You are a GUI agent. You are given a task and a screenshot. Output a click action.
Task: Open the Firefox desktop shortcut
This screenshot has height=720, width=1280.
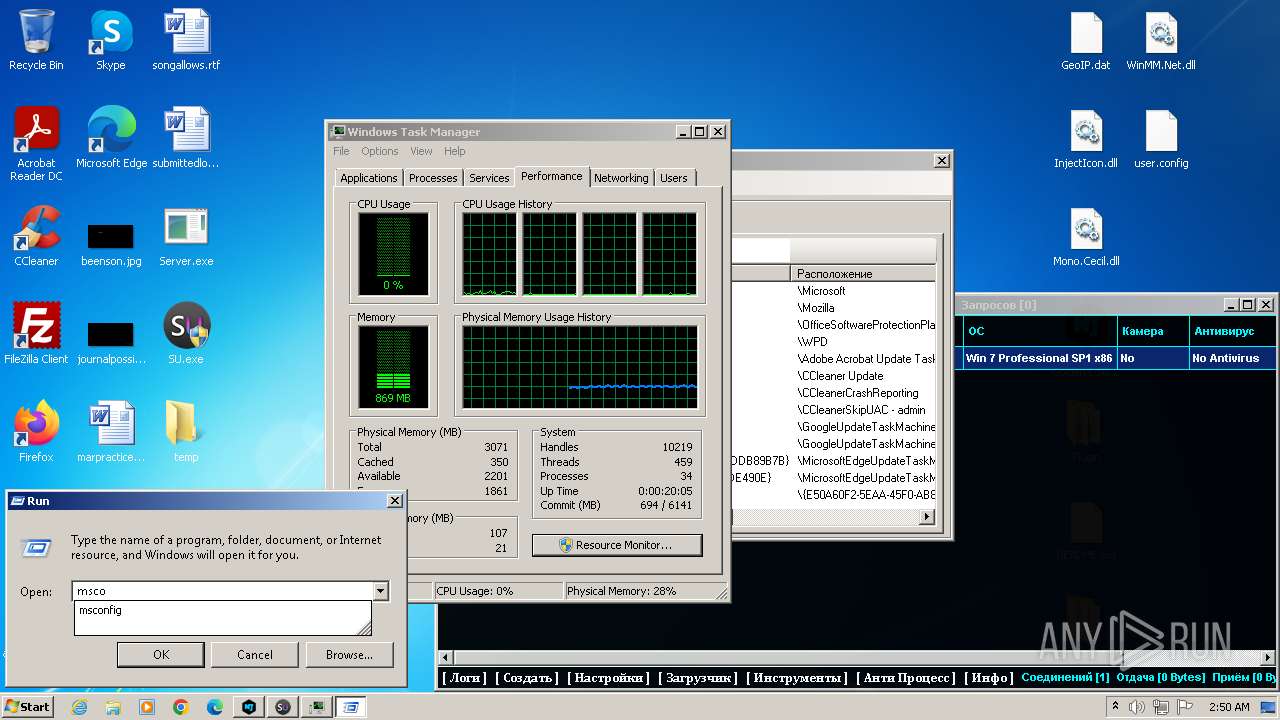point(36,432)
